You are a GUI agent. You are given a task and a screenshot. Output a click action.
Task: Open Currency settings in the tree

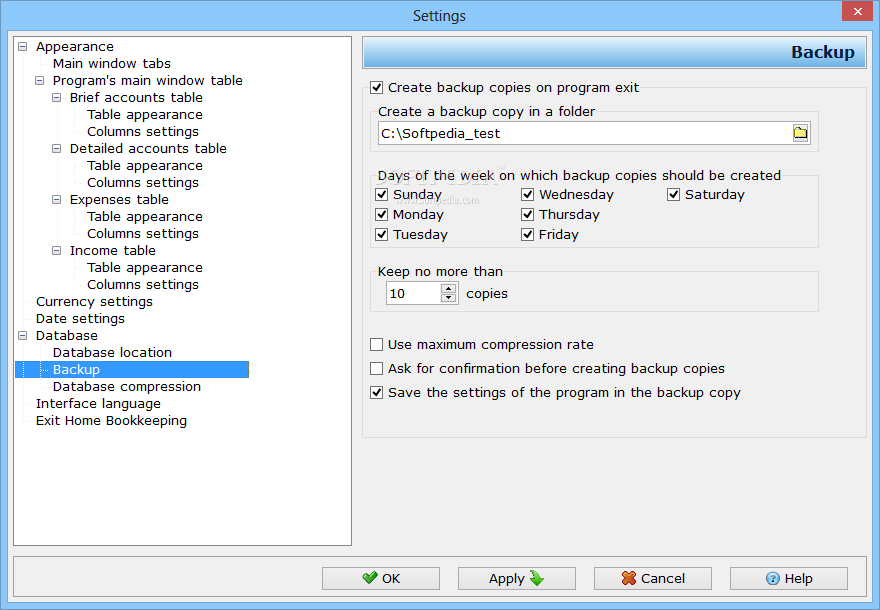[94, 301]
